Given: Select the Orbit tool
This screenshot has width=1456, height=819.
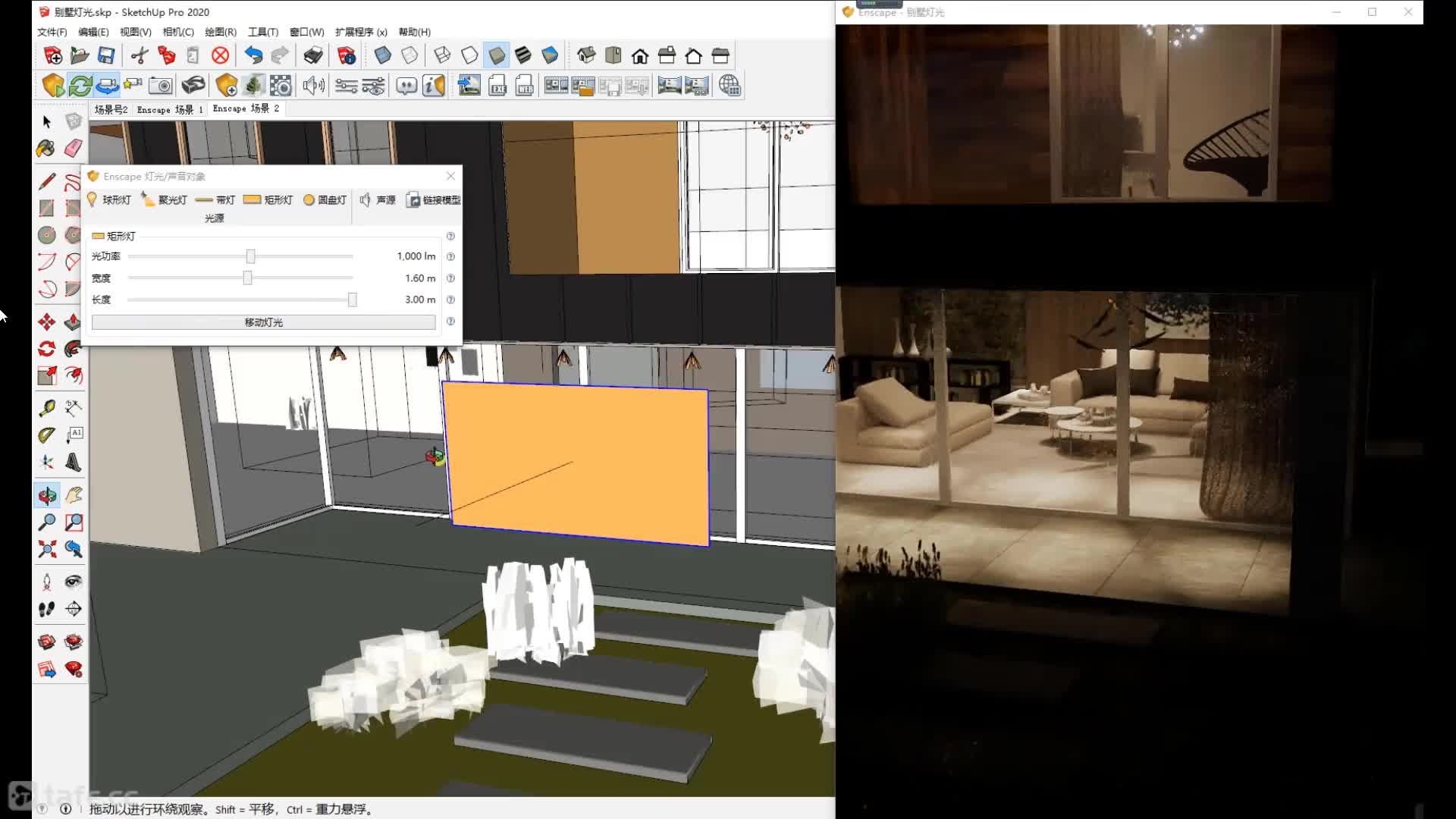Looking at the screenshot, I should click(46, 495).
